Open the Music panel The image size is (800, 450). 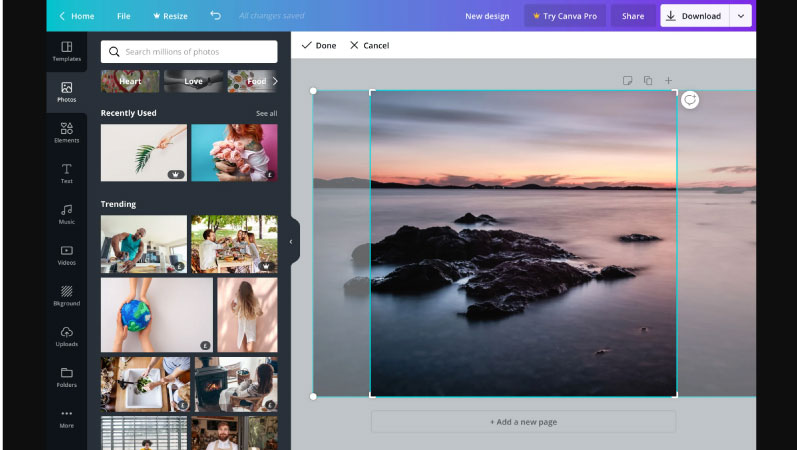pyautogui.click(x=66, y=214)
